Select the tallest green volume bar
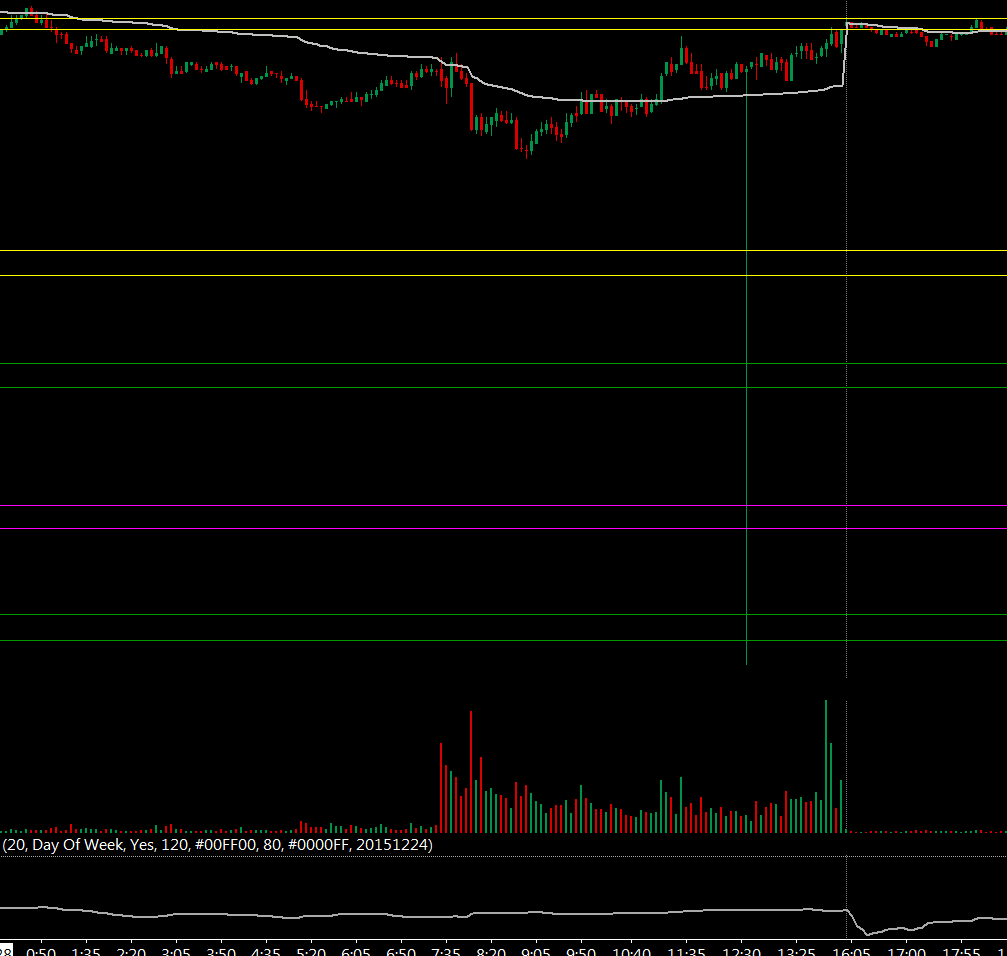 point(826,767)
